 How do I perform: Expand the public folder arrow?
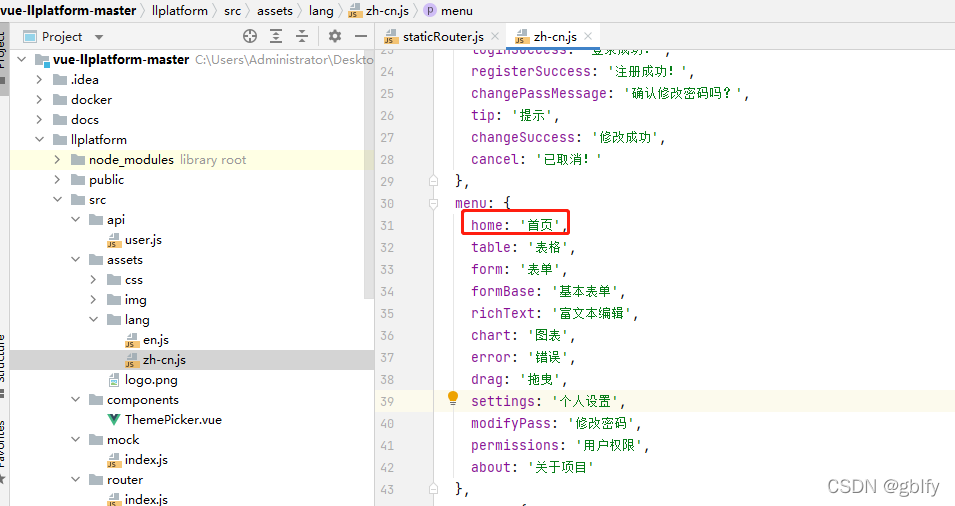[x=57, y=180]
